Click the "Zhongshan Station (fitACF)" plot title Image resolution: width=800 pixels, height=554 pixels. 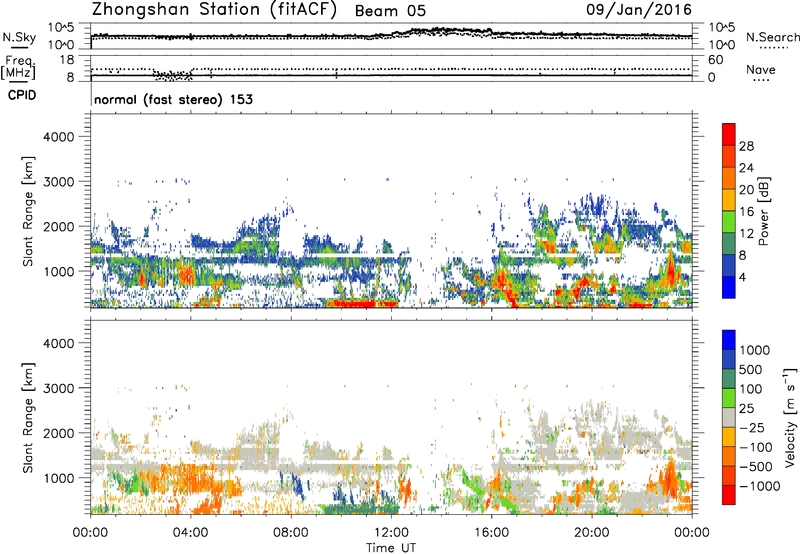214,9
